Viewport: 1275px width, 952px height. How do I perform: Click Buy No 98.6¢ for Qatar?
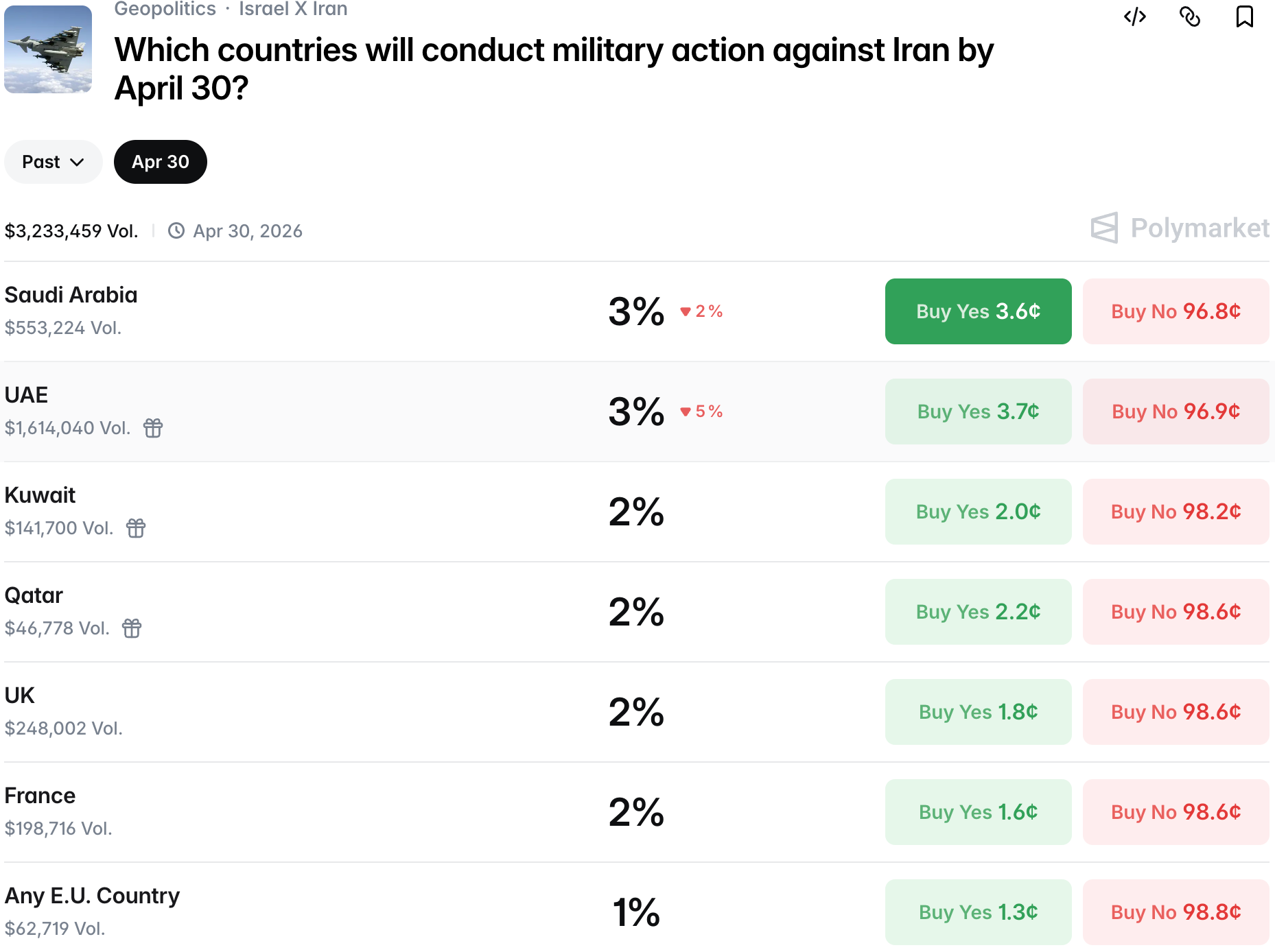tap(1175, 612)
